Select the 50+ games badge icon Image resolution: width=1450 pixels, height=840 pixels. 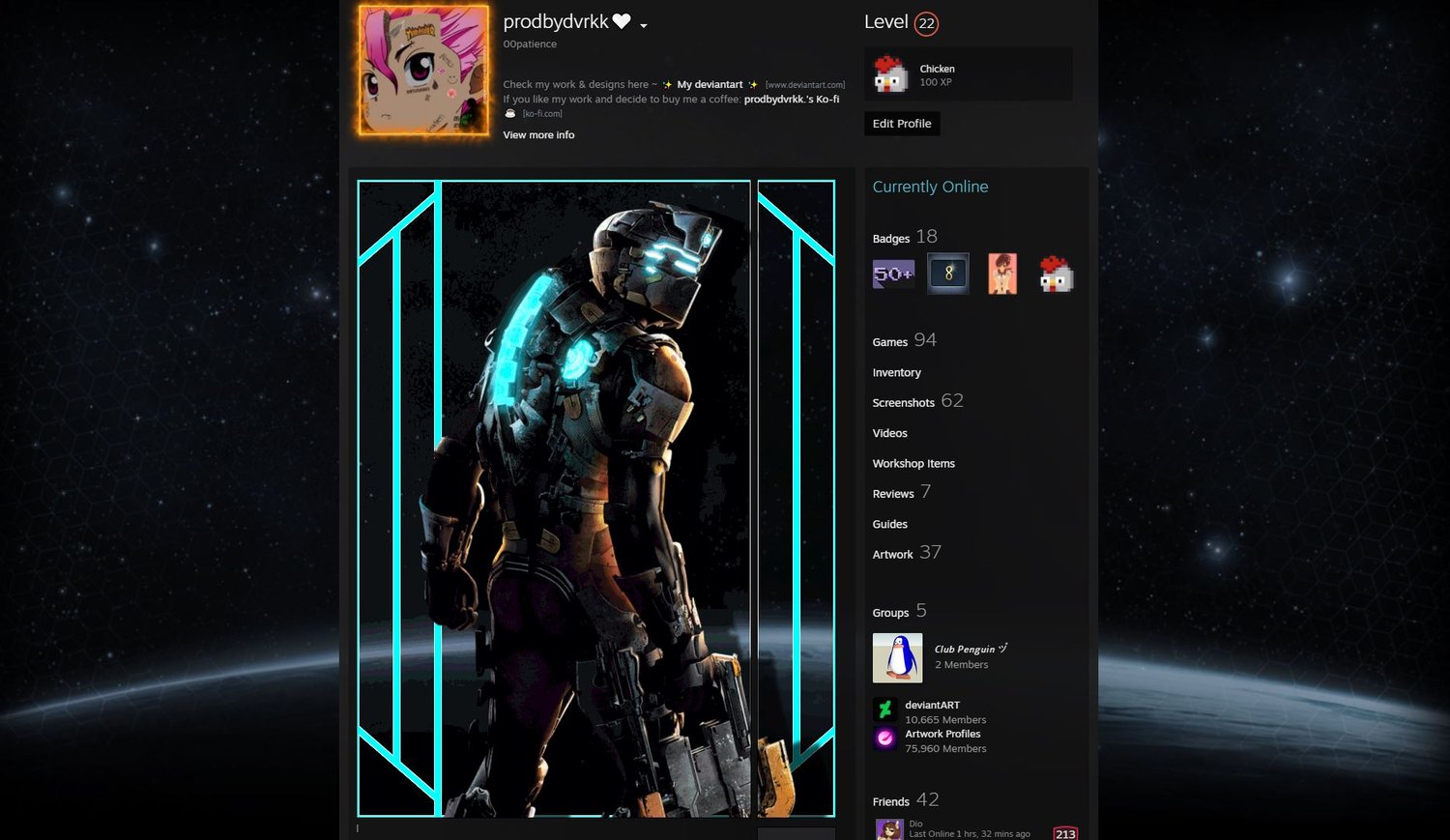tap(893, 274)
